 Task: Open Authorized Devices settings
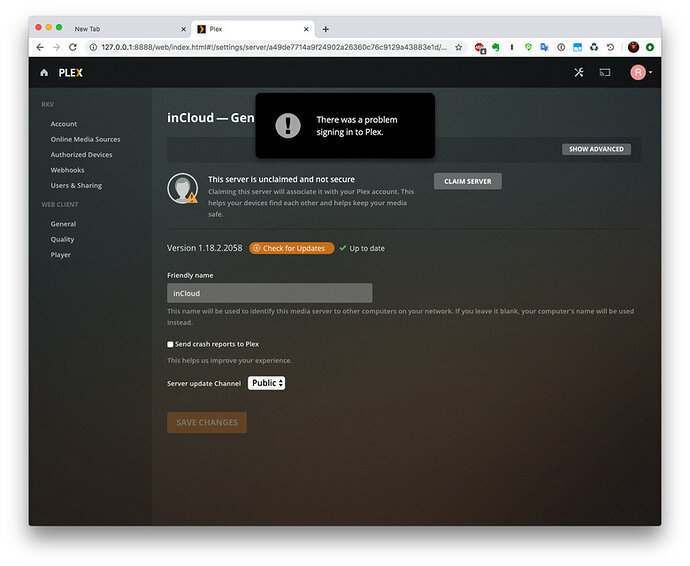tap(81, 155)
